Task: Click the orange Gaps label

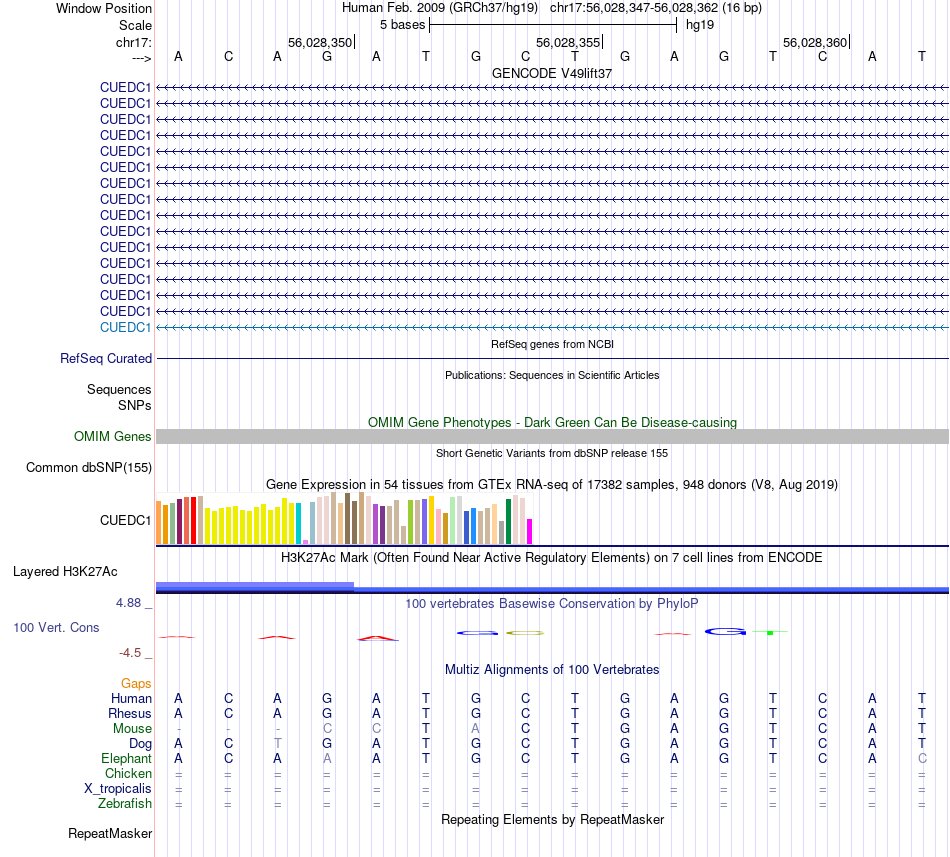Action: click(136, 683)
